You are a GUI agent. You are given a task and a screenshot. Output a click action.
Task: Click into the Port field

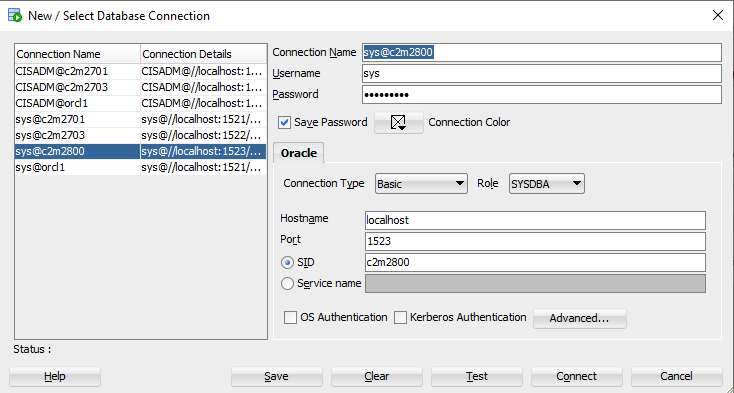(535, 241)
